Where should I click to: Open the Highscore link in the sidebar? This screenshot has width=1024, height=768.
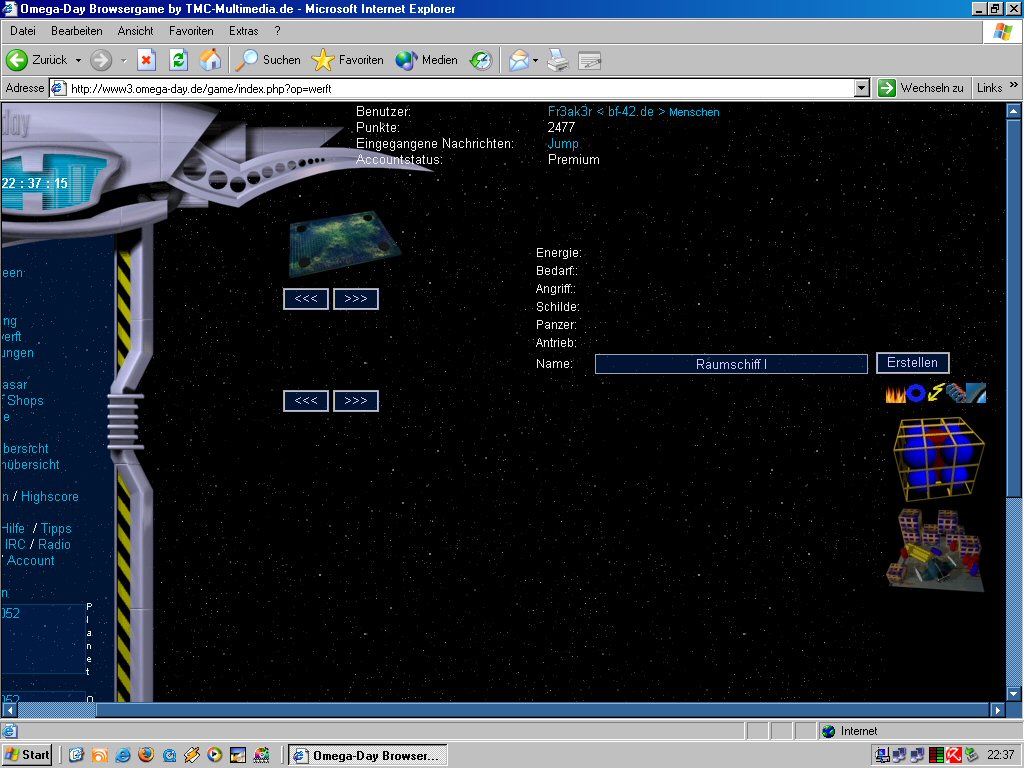50,496
